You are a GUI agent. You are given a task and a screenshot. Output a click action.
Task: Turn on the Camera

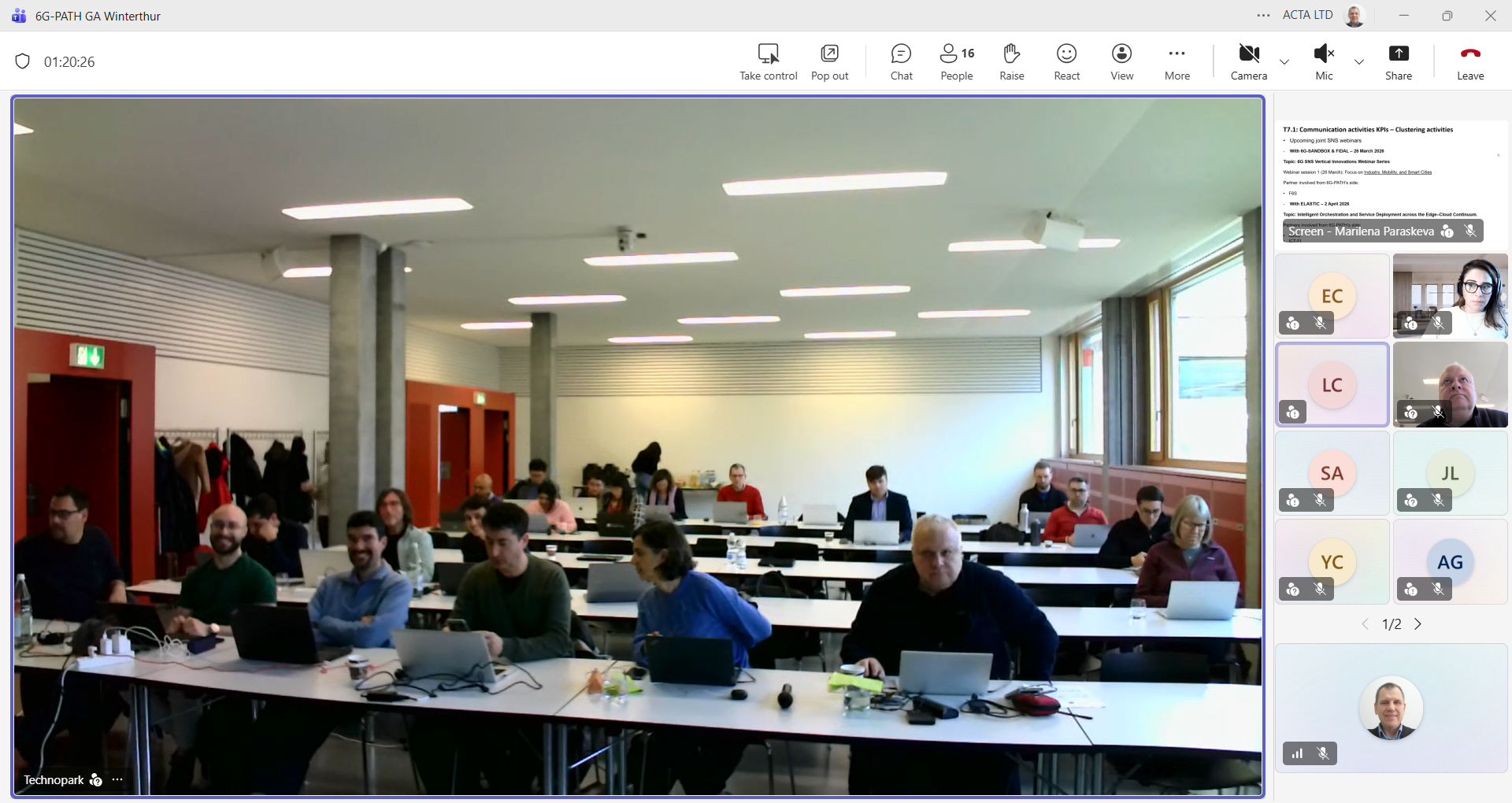pyautogui.click(x=1249, y=62)
